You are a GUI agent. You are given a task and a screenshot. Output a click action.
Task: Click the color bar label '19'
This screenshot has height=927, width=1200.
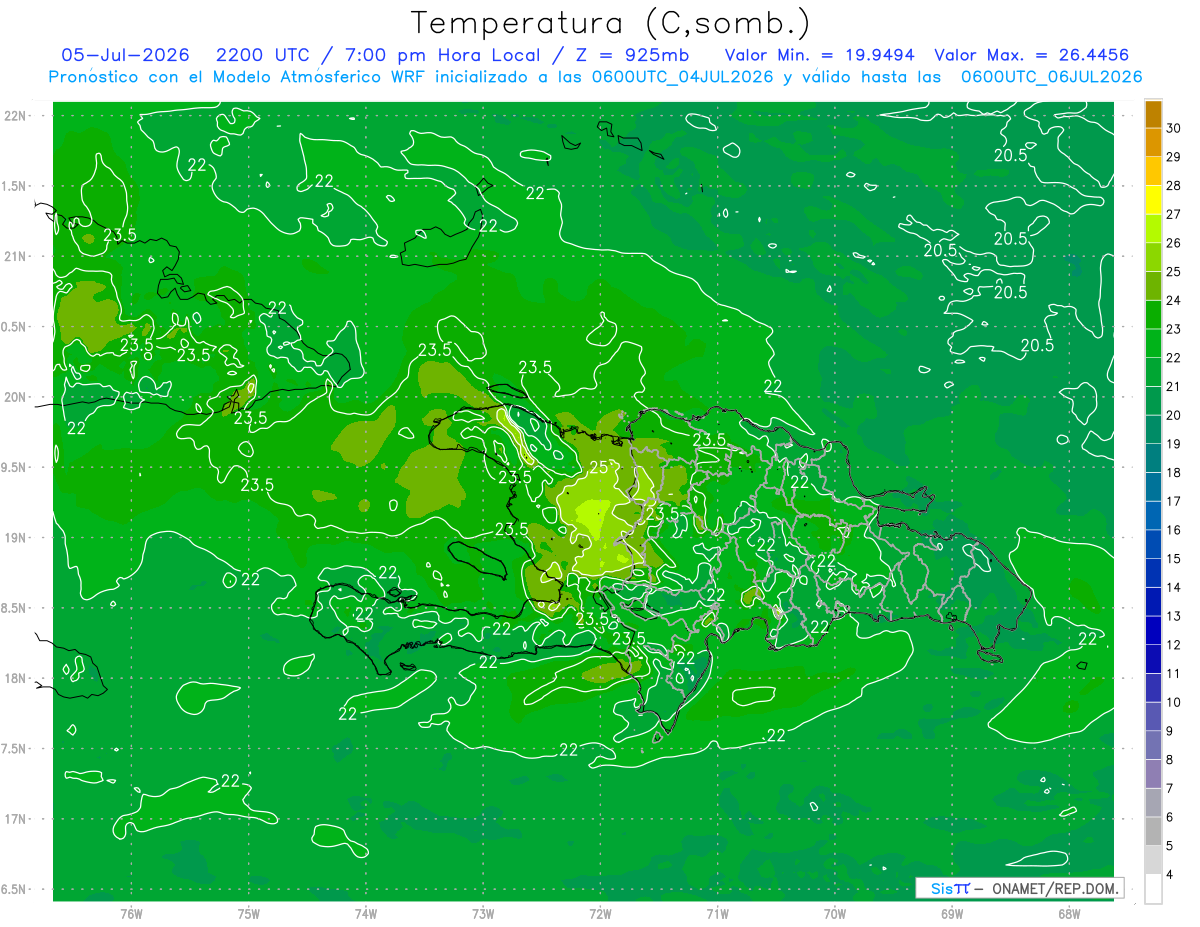point(1174,444)
